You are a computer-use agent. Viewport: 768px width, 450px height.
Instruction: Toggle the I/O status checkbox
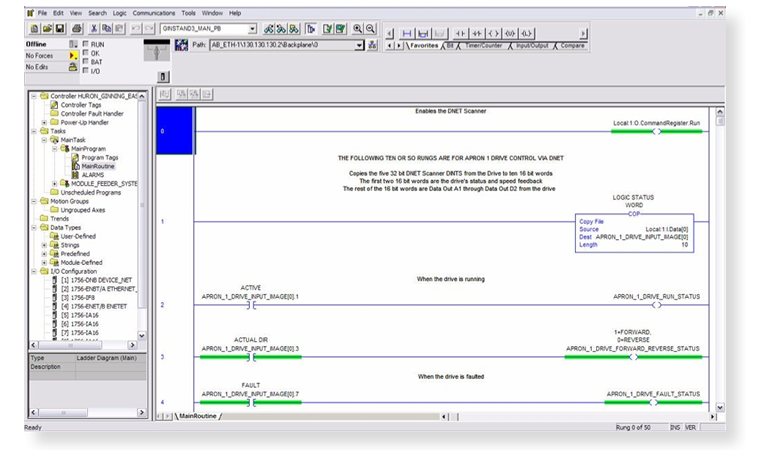(86, 71)
